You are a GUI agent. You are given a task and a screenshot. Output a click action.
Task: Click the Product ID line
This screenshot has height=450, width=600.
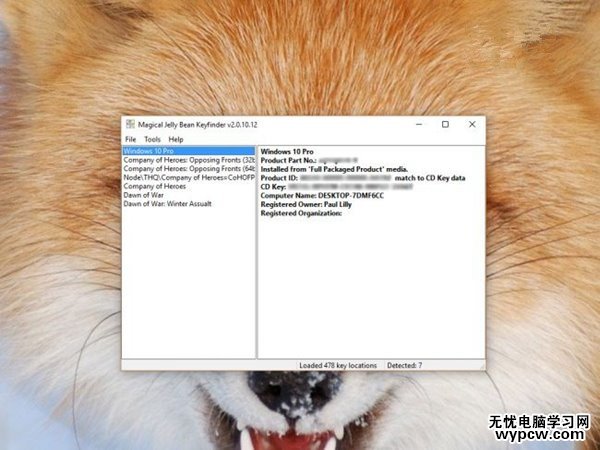(363, 178)
